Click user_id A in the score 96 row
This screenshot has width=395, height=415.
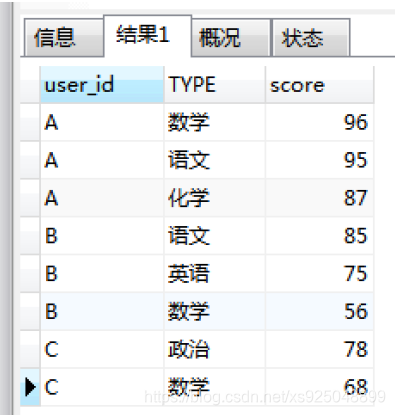pos(102,122)
